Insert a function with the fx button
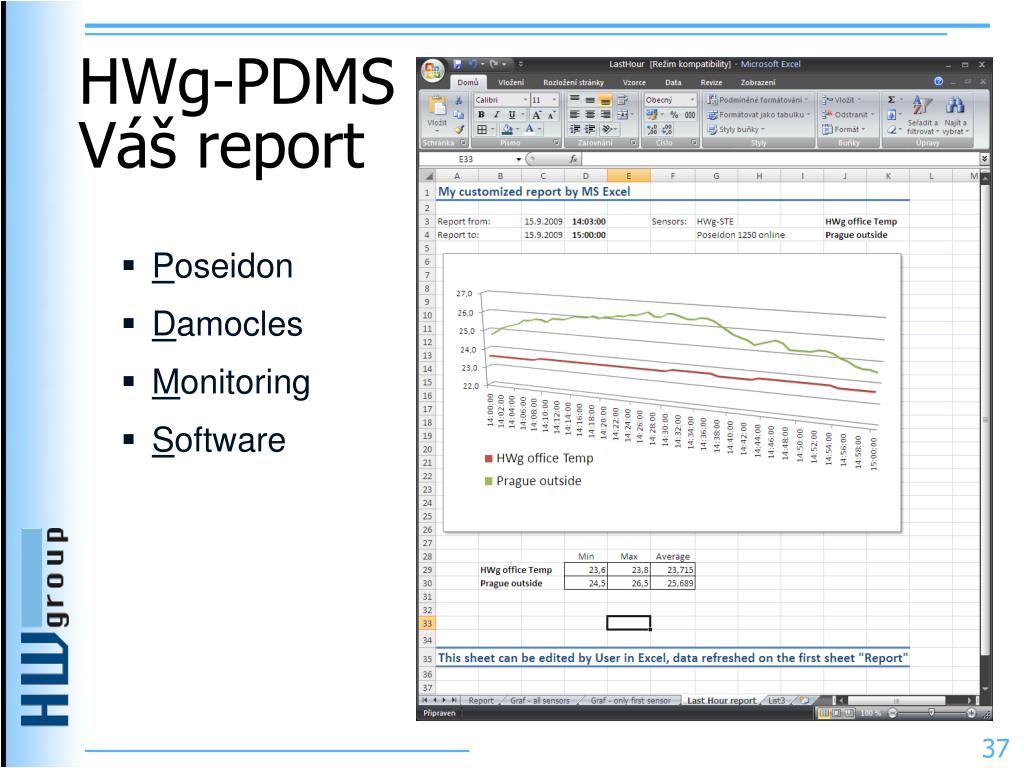This screenshot has height=768, width=1024. tap(573, 159)
